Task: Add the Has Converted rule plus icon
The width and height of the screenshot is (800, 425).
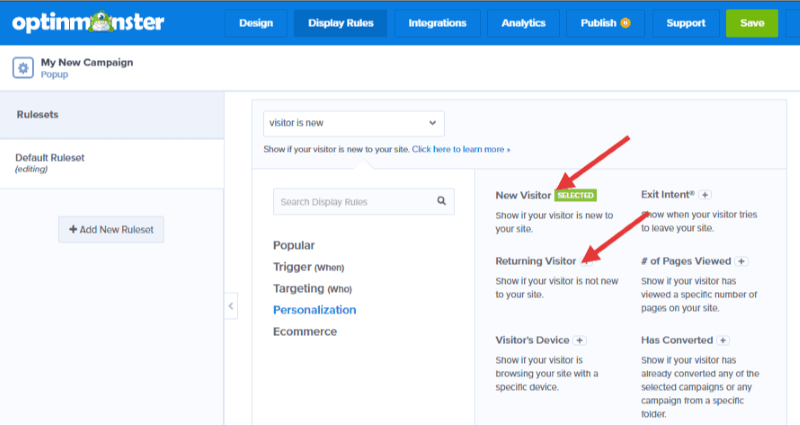Action: click(723, 340)
